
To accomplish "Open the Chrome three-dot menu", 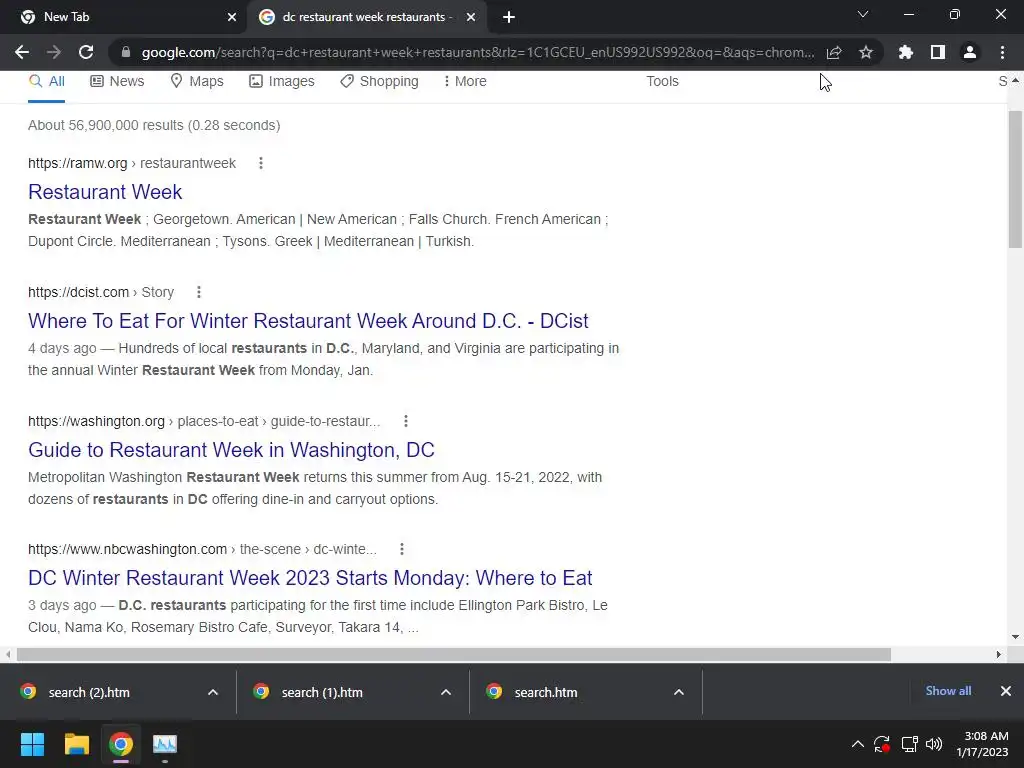I will click(x=1002, y=52).
